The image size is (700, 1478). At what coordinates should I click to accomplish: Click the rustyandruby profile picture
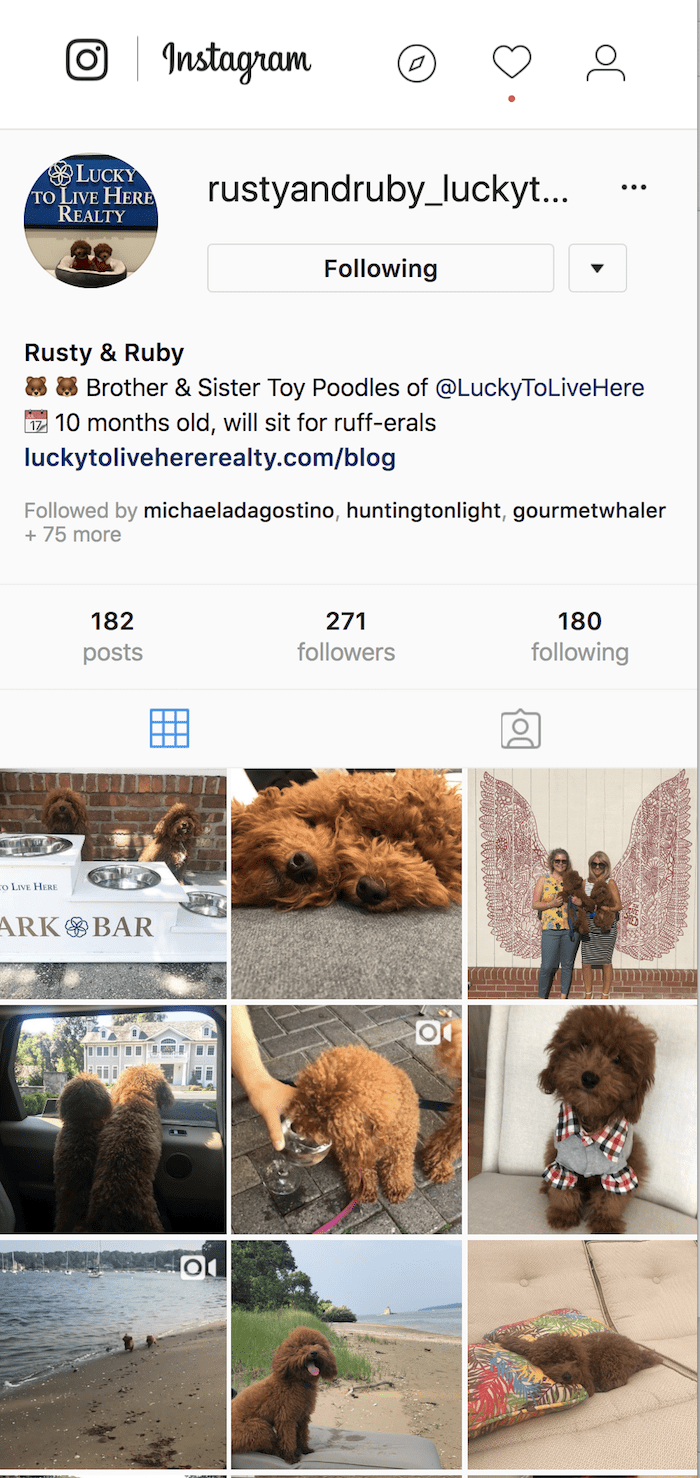(91, 221)
